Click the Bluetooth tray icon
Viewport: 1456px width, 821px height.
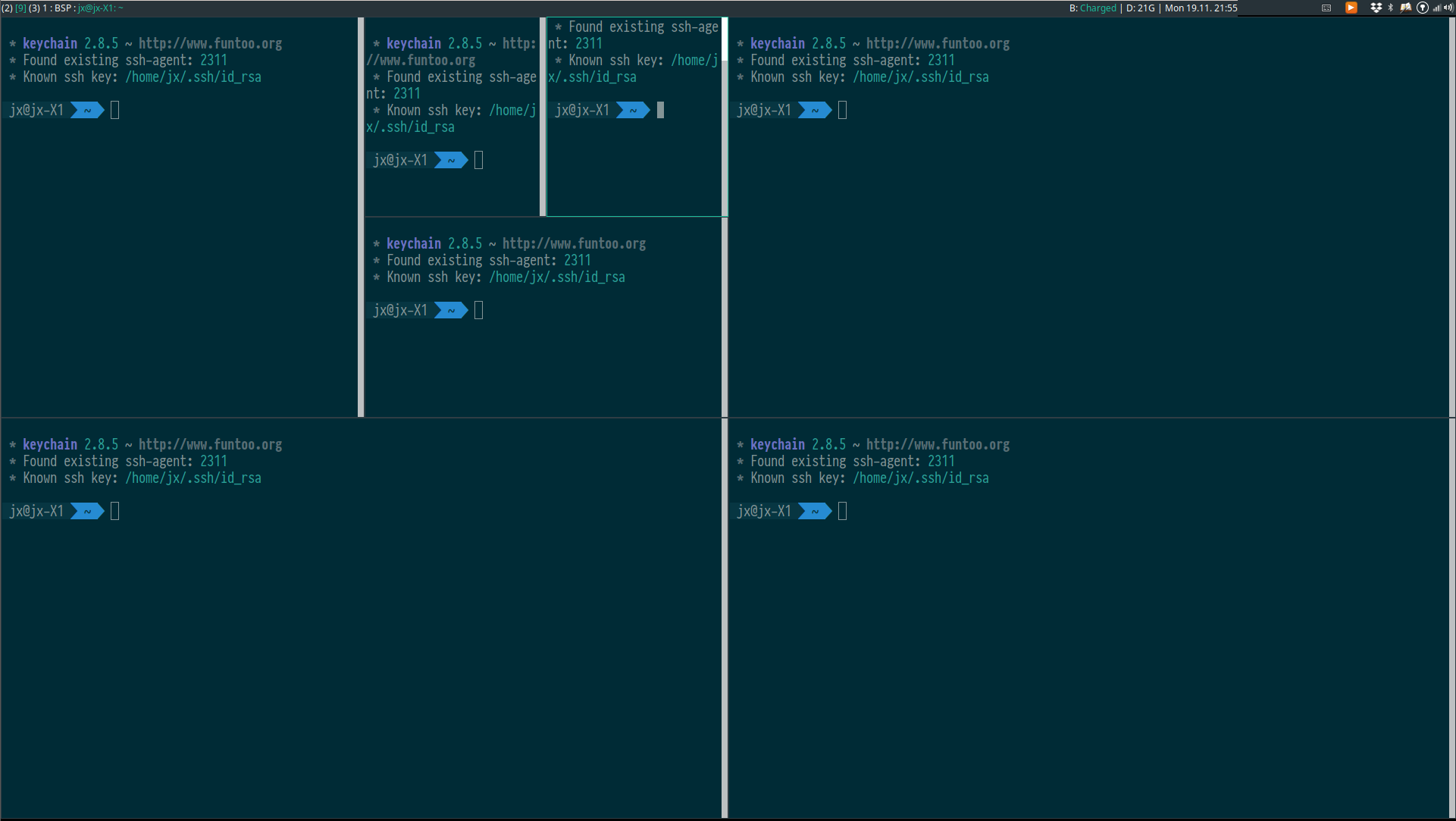coord(1390,8)
